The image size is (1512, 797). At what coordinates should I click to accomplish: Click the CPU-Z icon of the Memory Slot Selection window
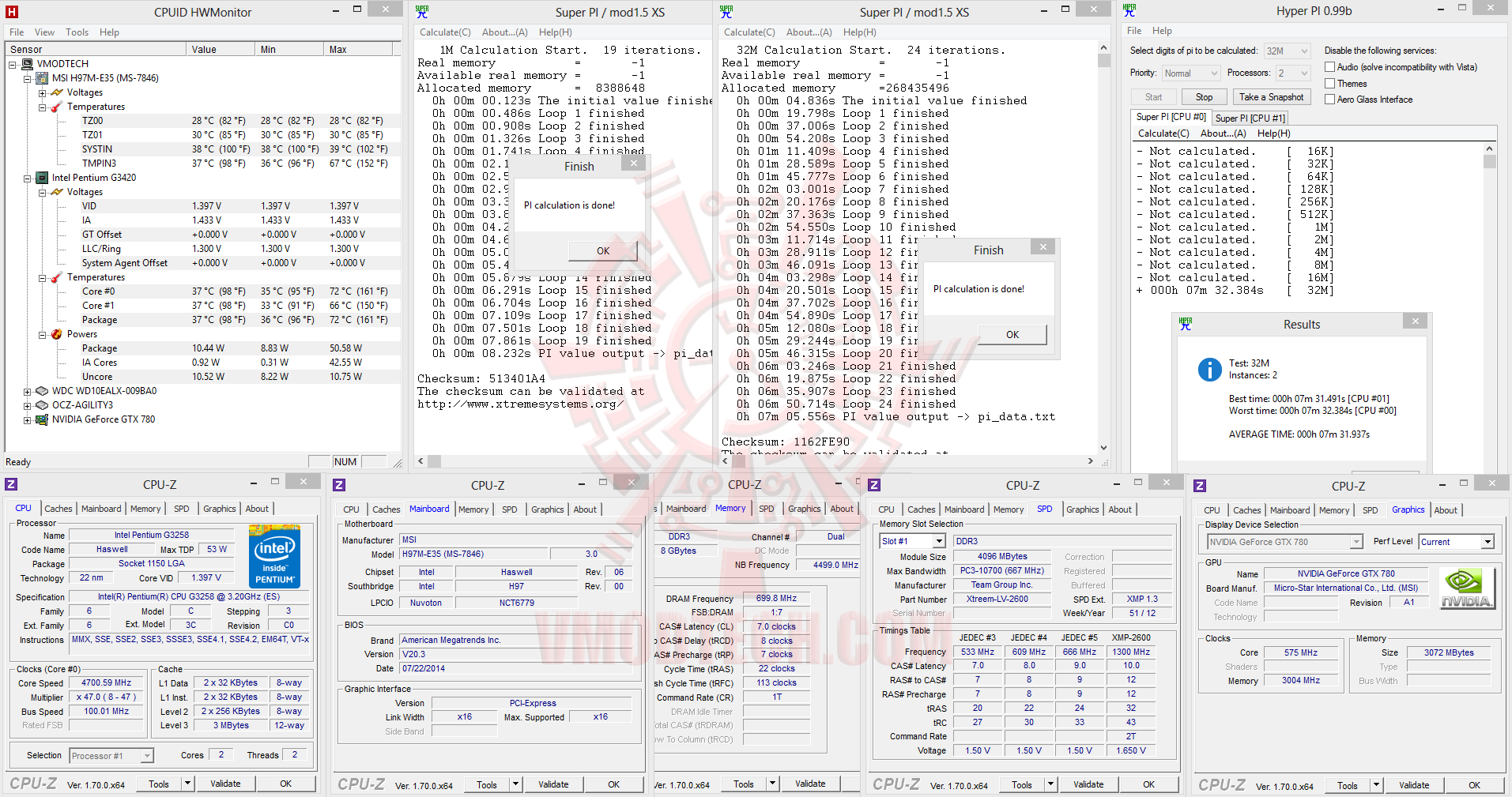coord(874,485)
